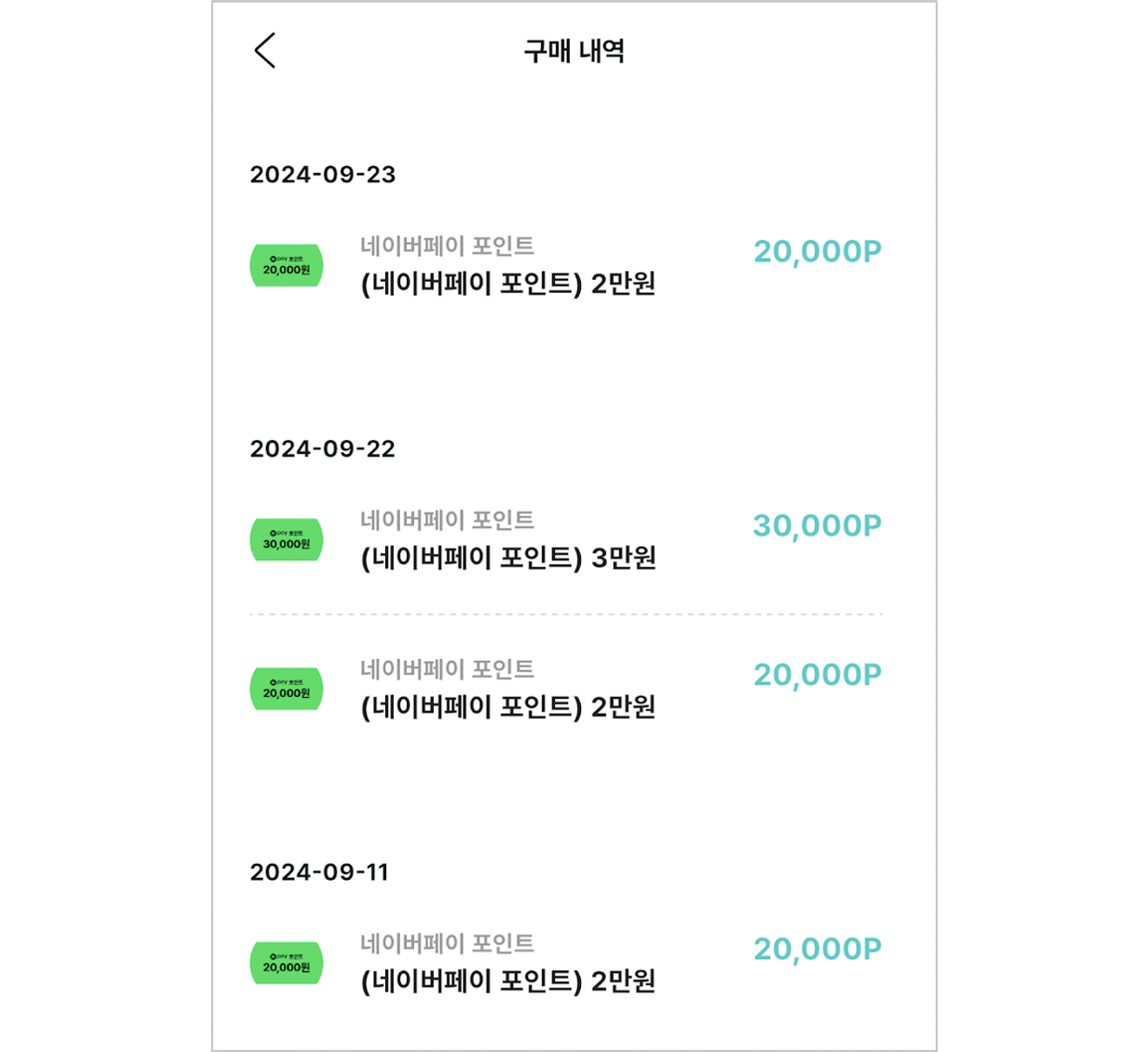Select the 2024-09-22 date header
The image size is (1148, 1052).
click(x=323, y=449)
